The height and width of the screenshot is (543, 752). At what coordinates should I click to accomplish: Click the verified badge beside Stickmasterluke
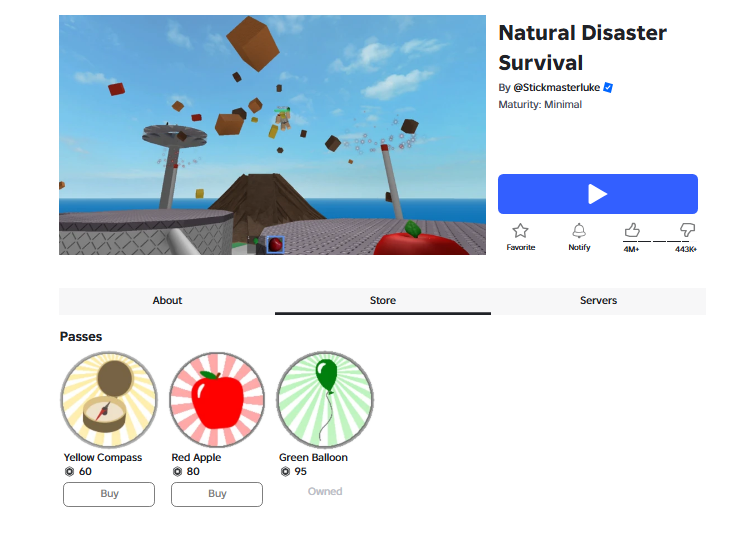[x=608, y=87]
